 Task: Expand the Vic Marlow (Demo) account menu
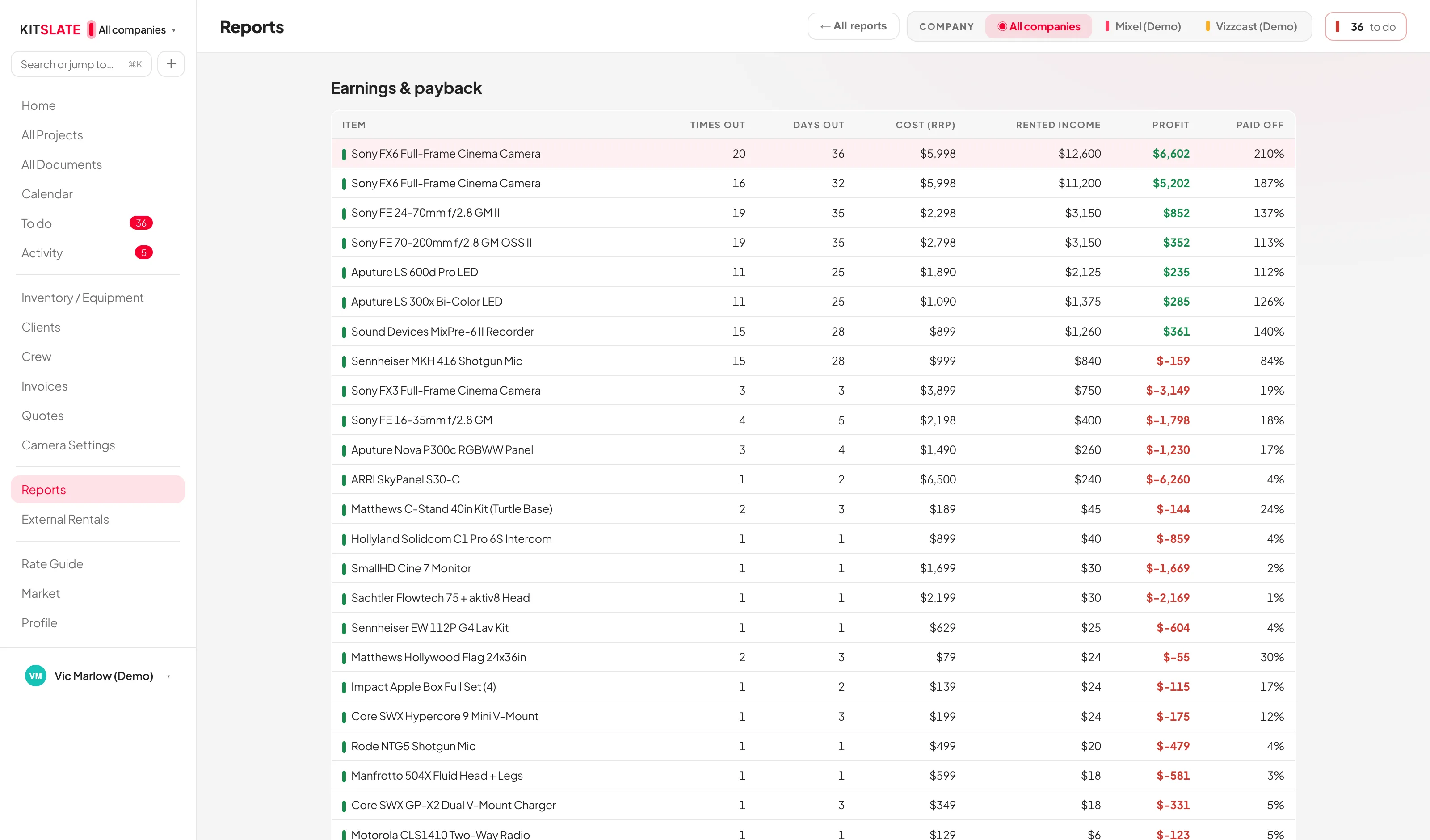tap(97, 676)
